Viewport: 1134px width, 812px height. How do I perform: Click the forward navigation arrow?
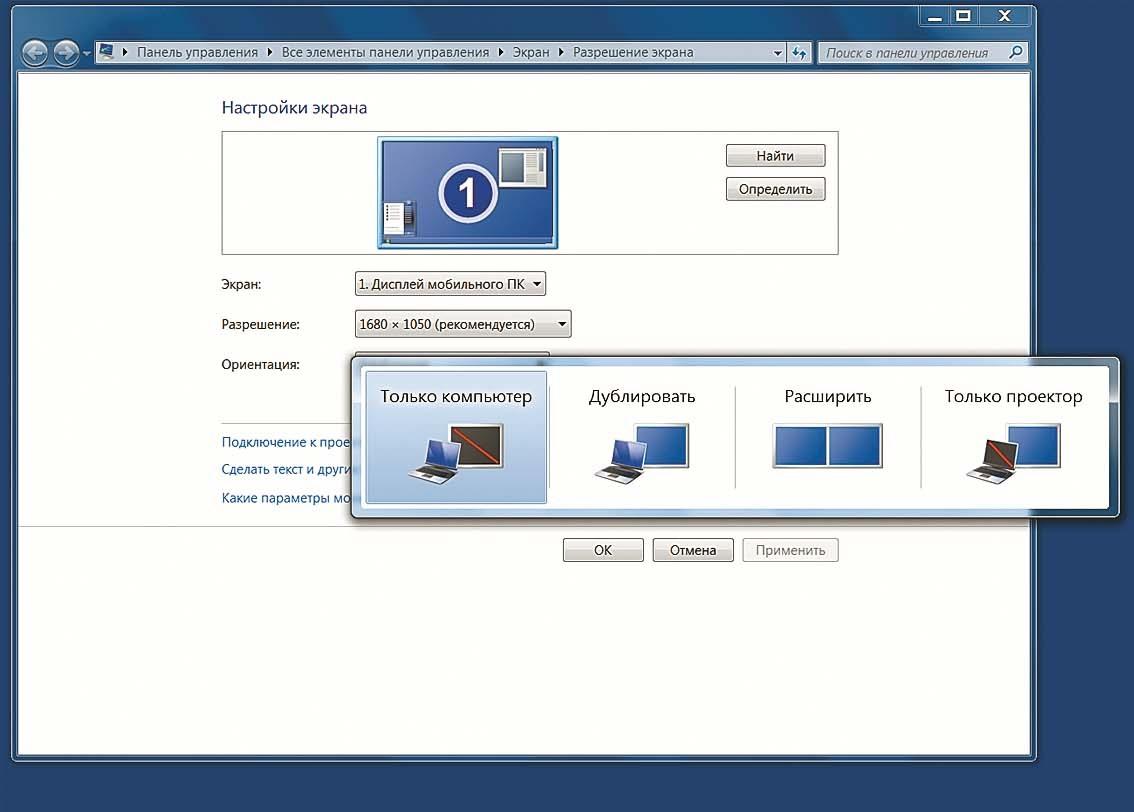coord(66,53)
